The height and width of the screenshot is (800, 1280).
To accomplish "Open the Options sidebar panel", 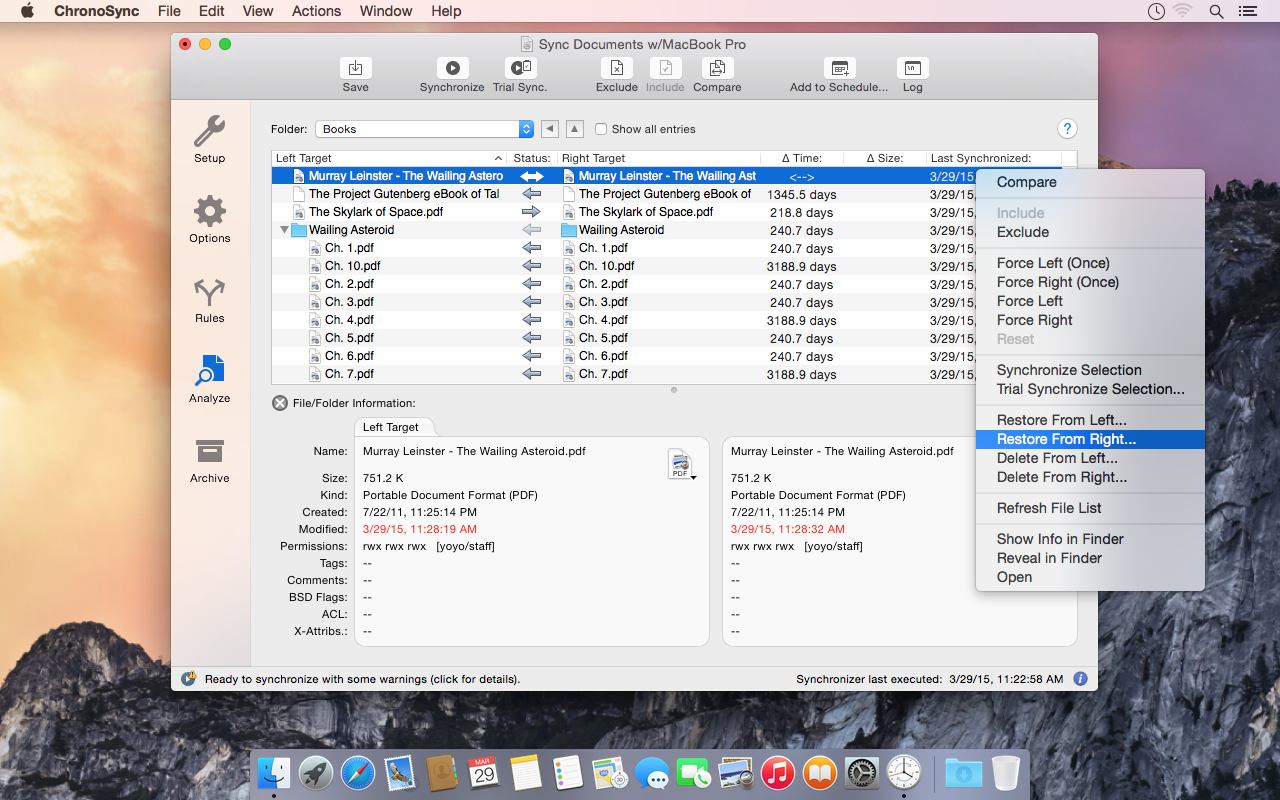I will 209,220.
